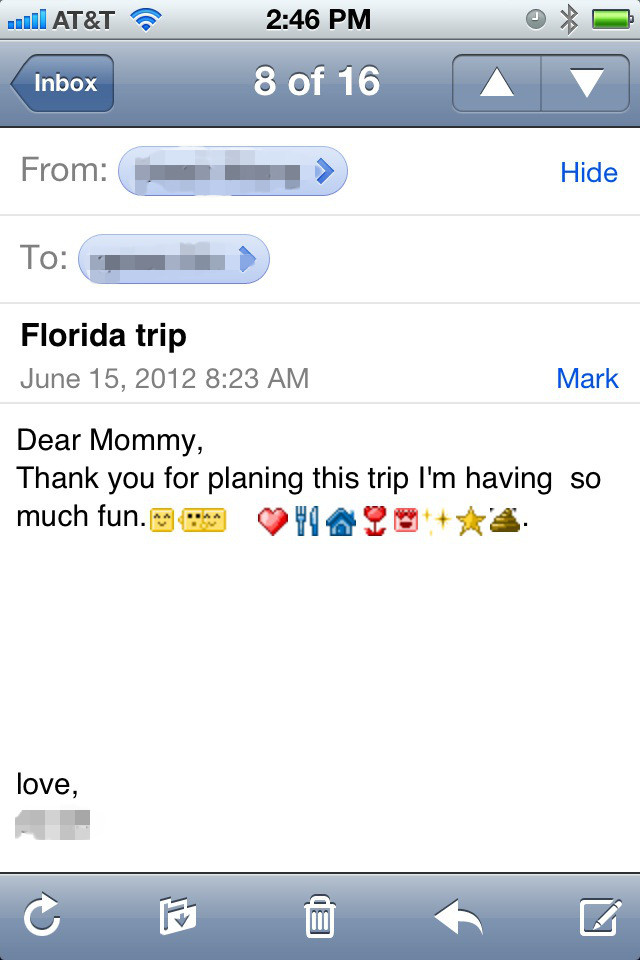This screenshot has height=960, width=640.
Task: Hide the message header details
Action: (588, 173)
